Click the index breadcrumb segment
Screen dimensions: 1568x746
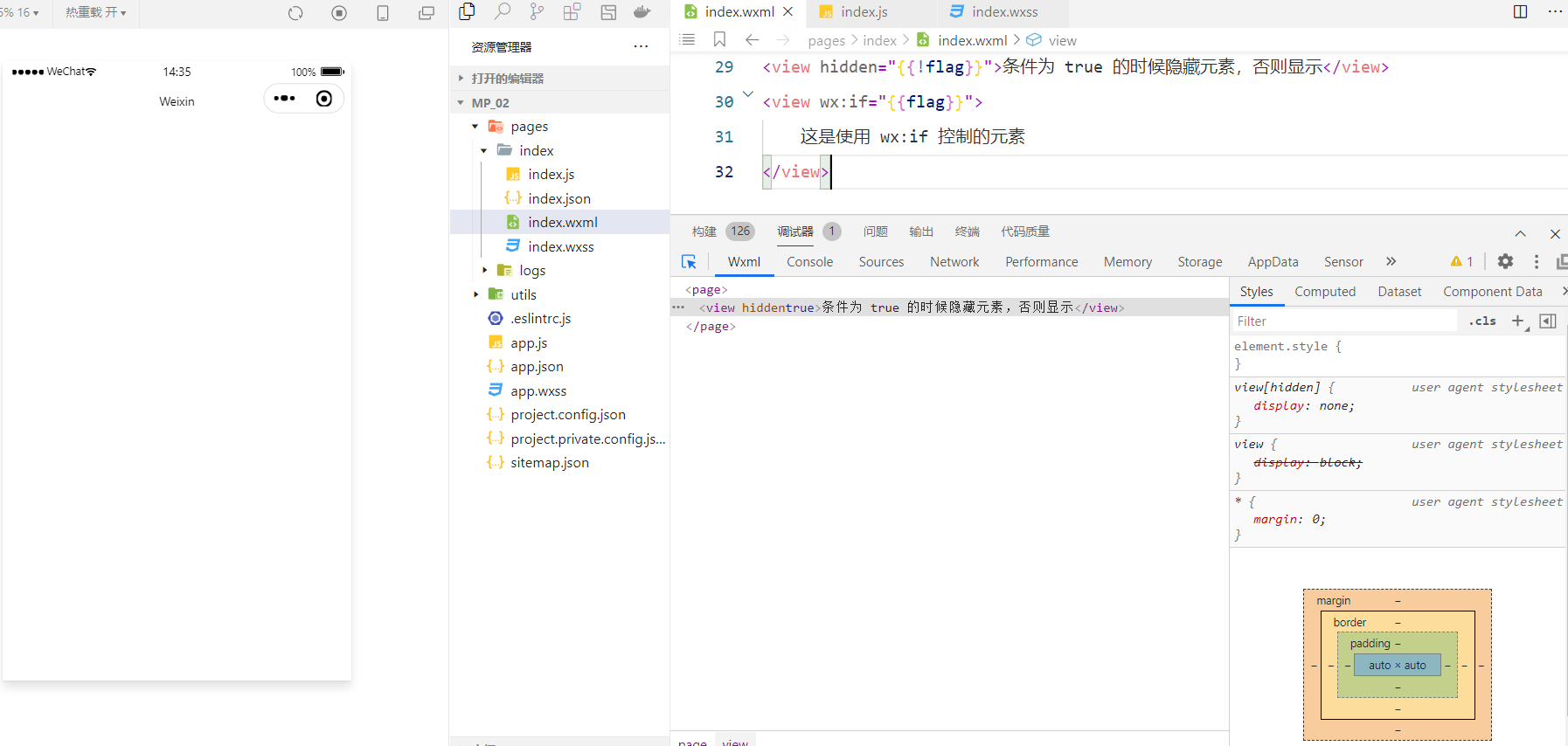tap(879, 40)
